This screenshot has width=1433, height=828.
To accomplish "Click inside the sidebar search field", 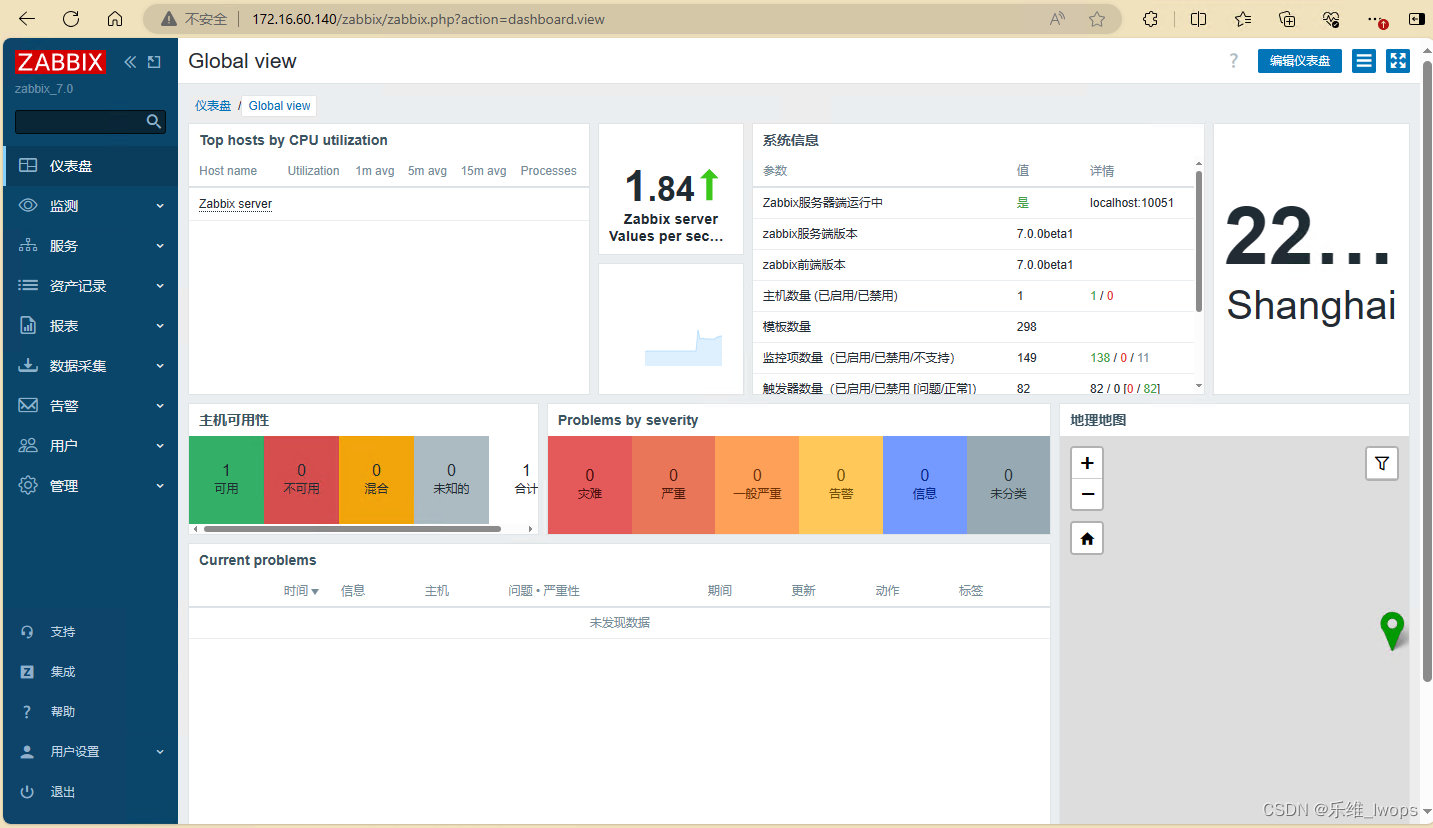I will coord(80,121).
